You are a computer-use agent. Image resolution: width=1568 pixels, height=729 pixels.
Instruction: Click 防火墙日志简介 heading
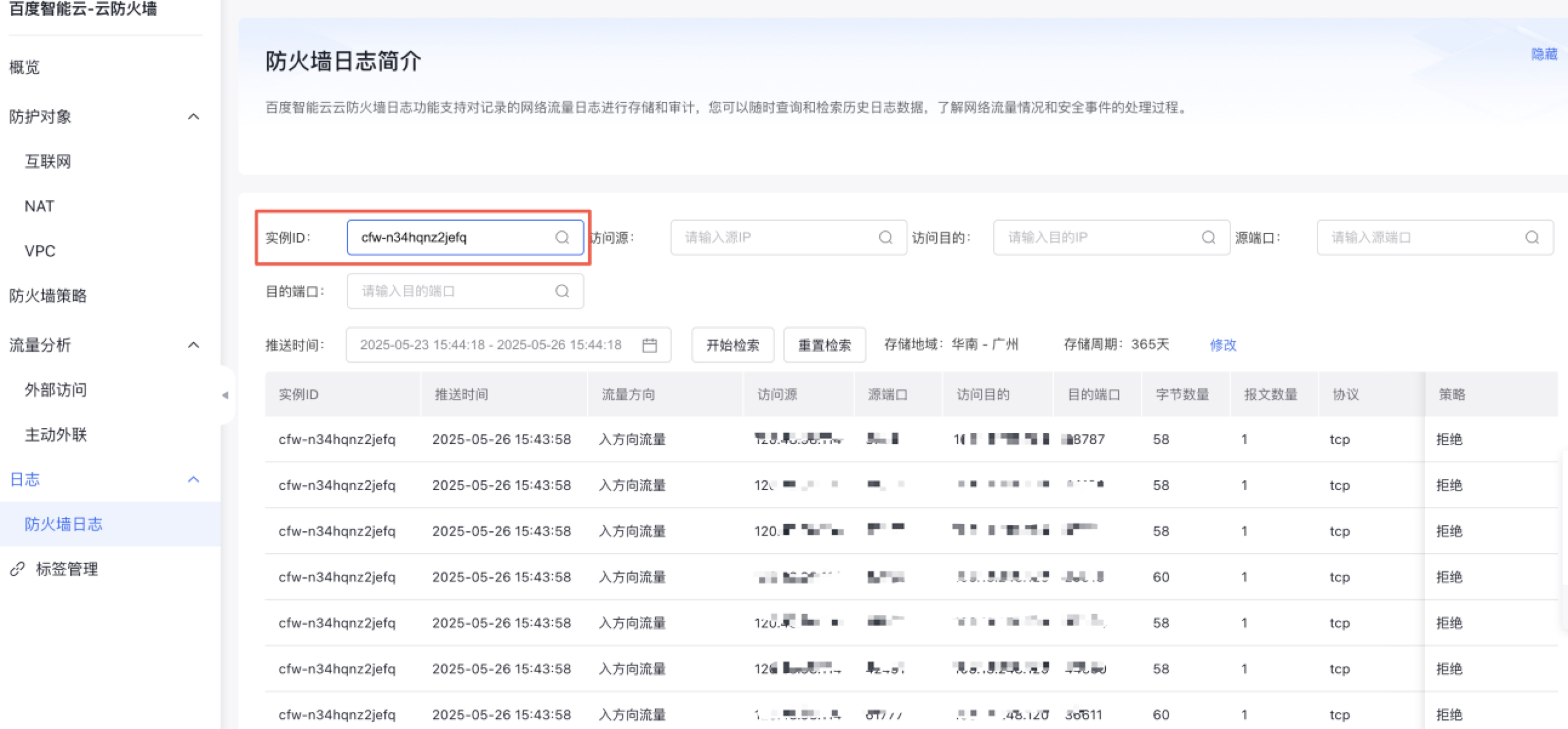[343, 61]
